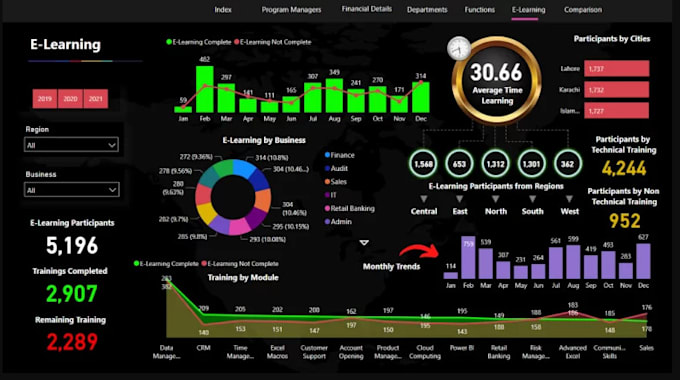This screenshot has width=680, height=380.
Task: Click Cloud Computing module axis label
Action: (425, 352)
